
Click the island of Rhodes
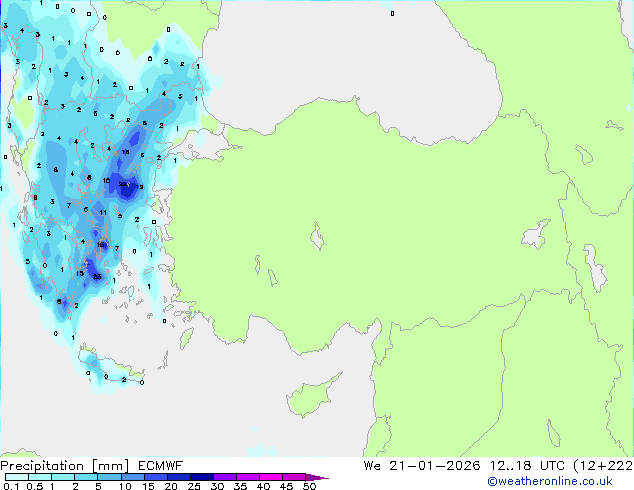[x=186, y=338]
